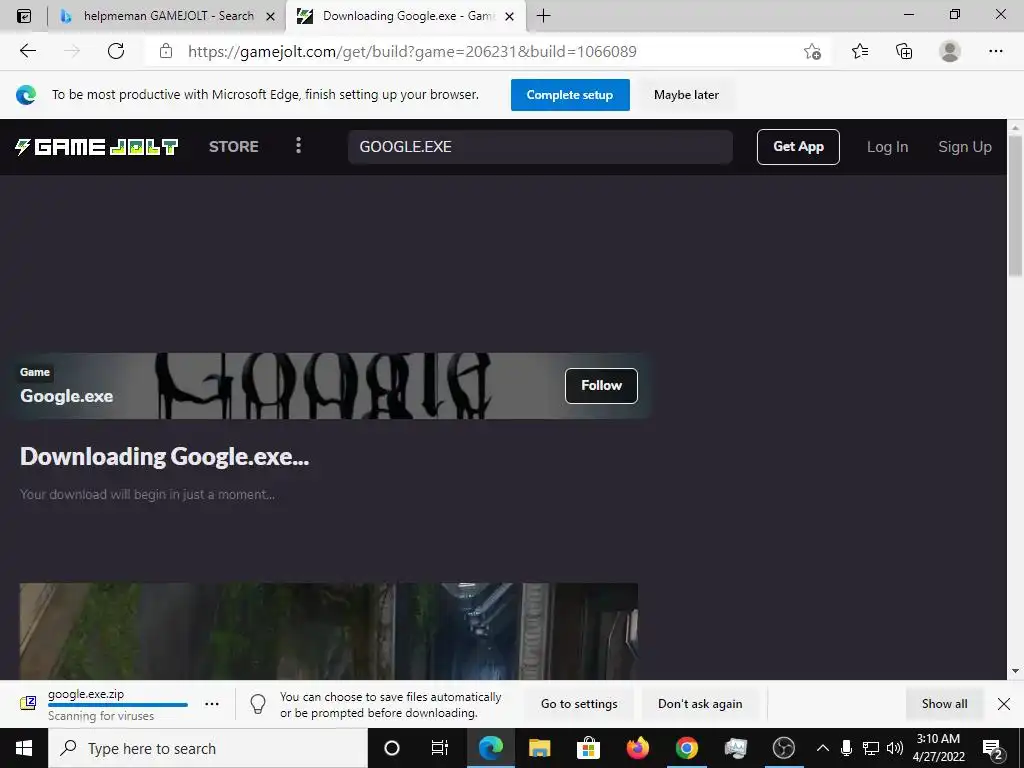Follow the Google.exe game
The image size is (1024, 768).
point(601,385)
